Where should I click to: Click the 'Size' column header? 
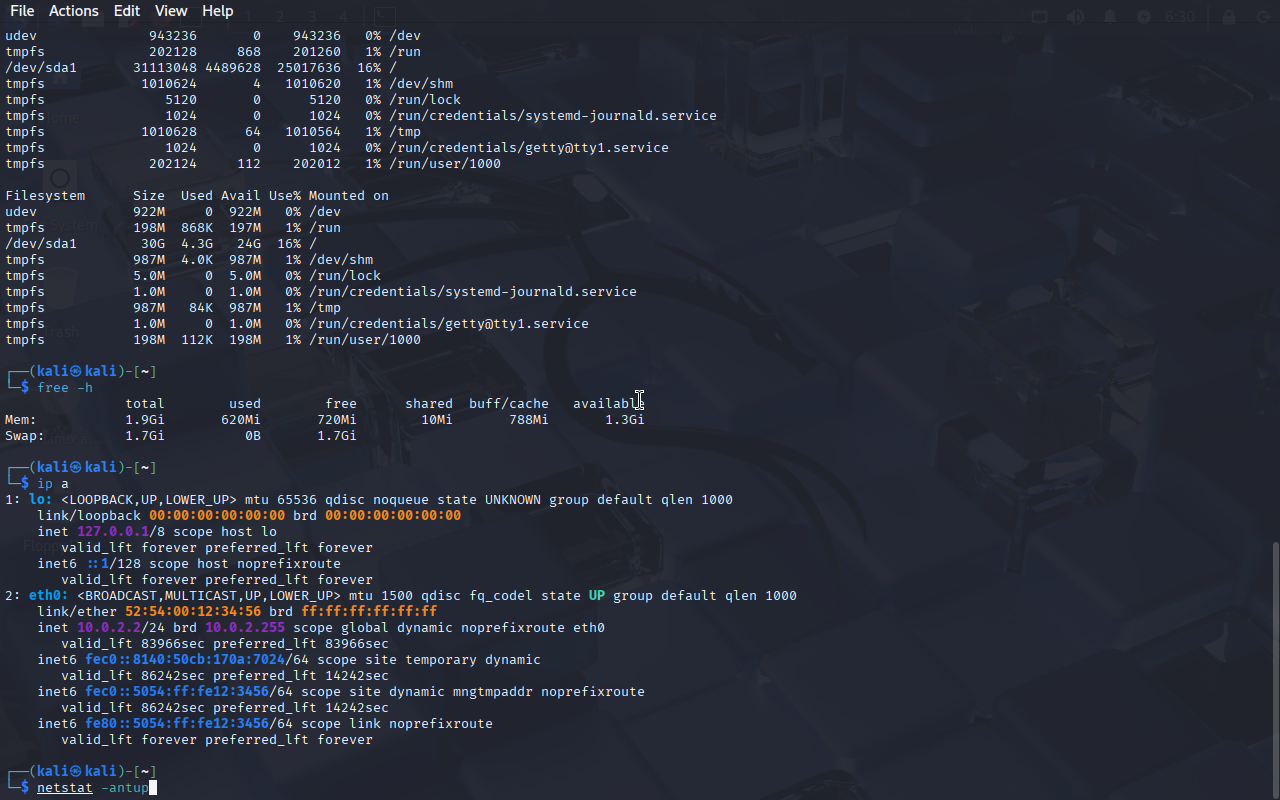[149, 196]
